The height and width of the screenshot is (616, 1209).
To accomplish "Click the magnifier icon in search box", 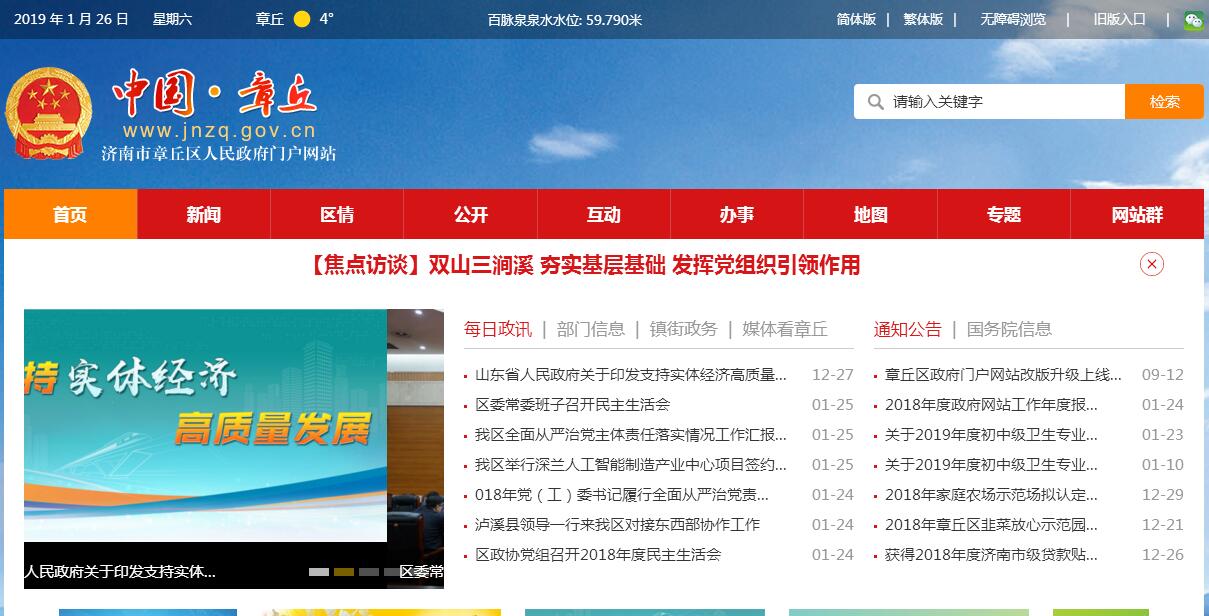I will (876, 102).
